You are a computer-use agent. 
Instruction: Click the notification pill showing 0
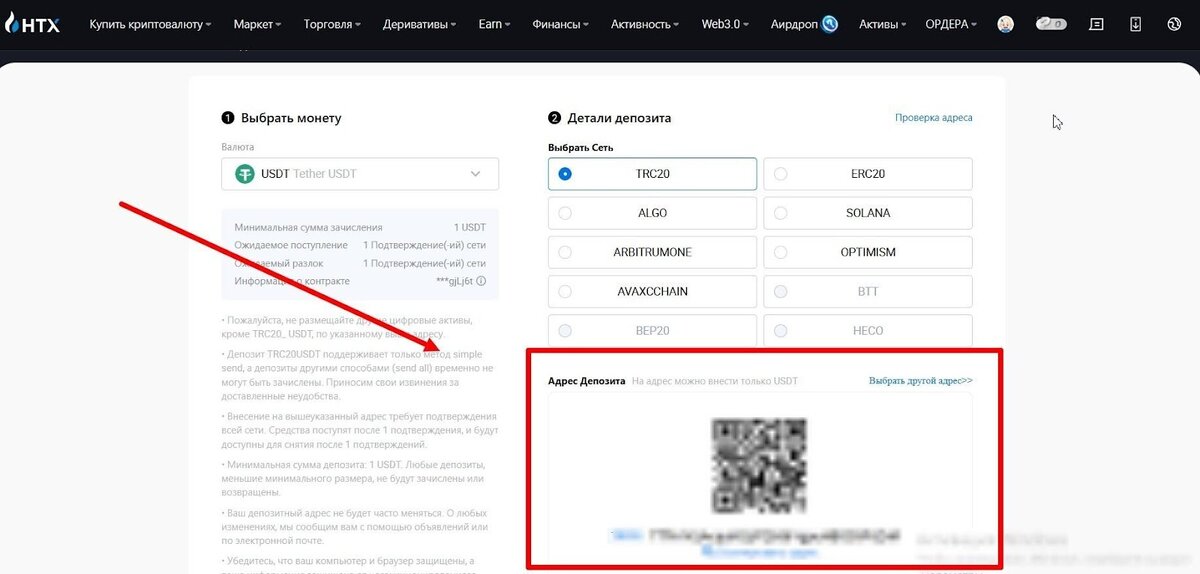[x=1050, y=24]
